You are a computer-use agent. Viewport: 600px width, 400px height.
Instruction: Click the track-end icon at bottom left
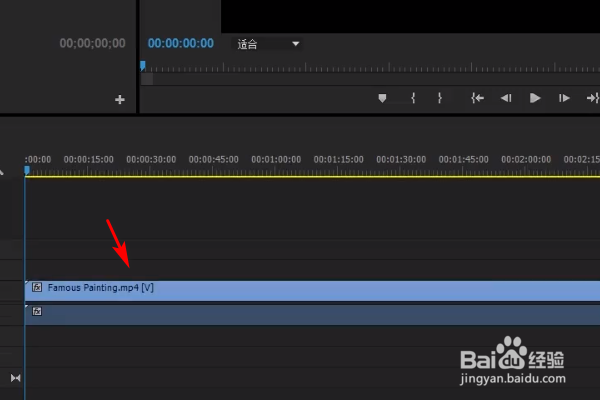tap(16, 378)
